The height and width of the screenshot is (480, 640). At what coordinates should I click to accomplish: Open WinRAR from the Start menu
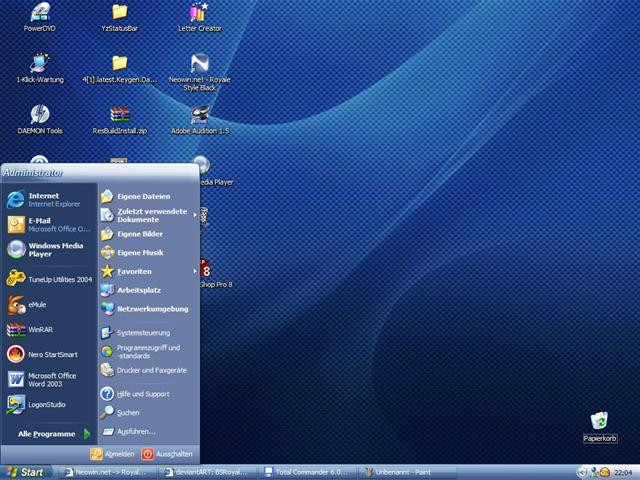point(49,330)
